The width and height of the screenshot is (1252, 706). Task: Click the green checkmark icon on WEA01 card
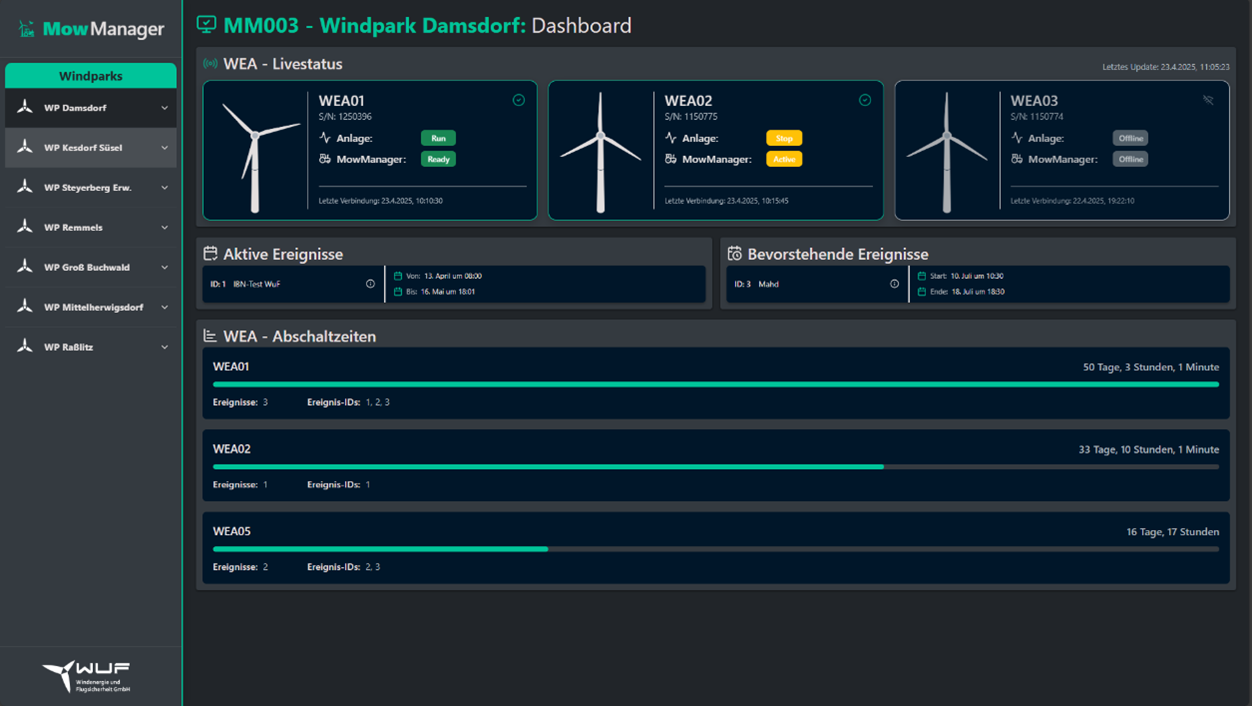(518, 100)
